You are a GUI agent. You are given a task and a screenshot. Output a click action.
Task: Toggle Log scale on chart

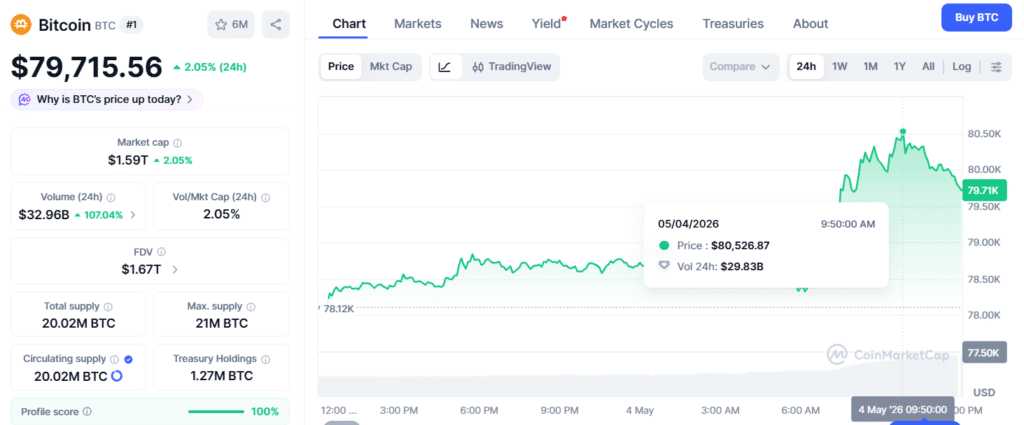click(961, 67)
